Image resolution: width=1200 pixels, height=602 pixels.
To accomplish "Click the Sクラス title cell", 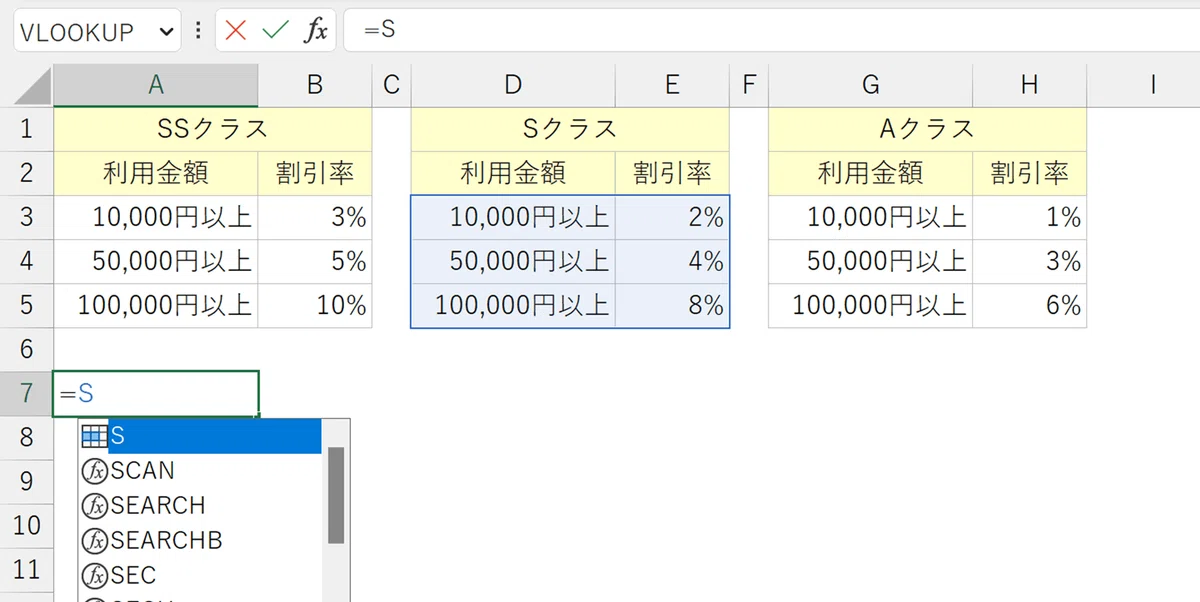I will click(570, 129).
